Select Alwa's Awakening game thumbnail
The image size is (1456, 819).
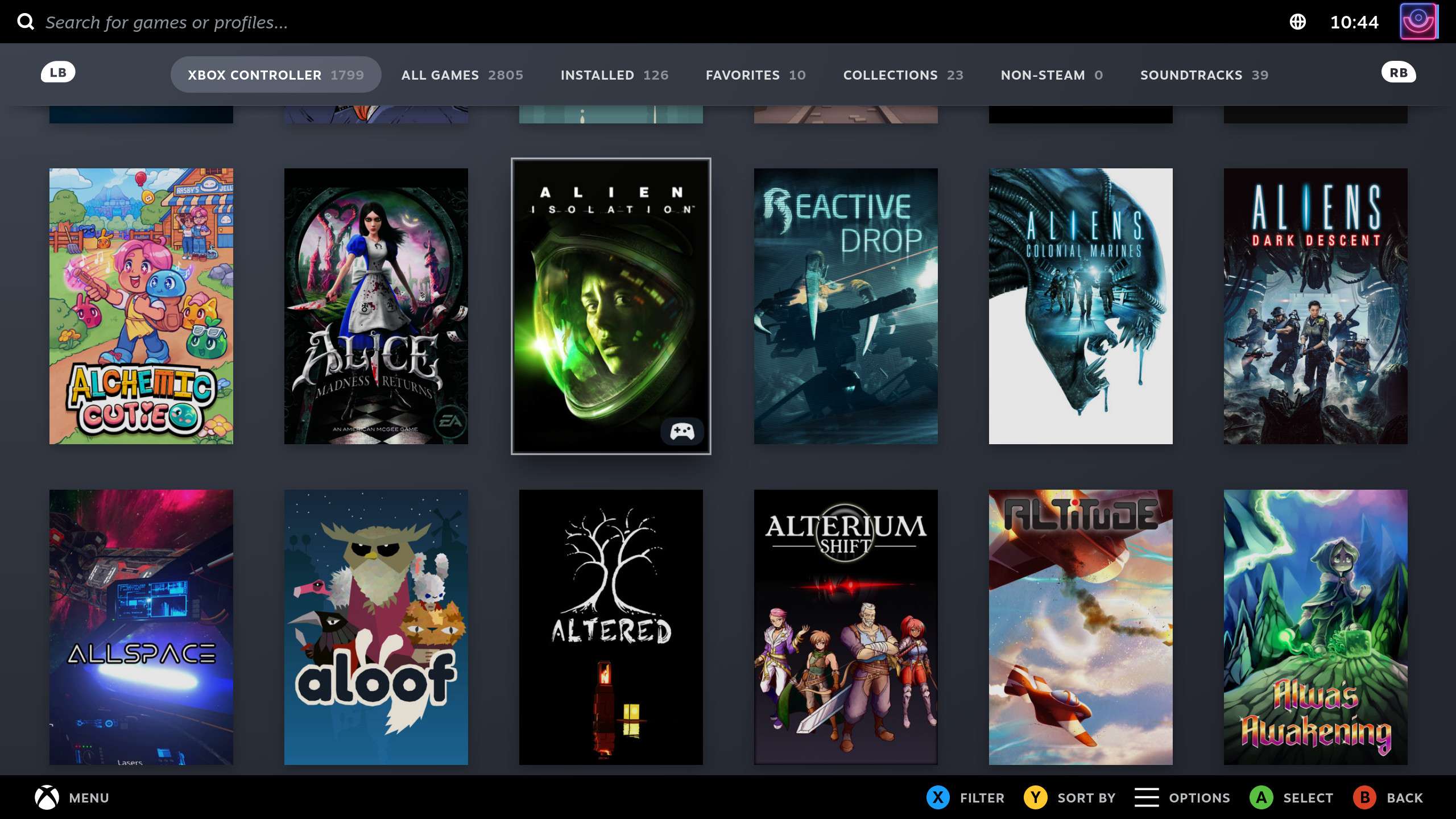point(1316,627)
